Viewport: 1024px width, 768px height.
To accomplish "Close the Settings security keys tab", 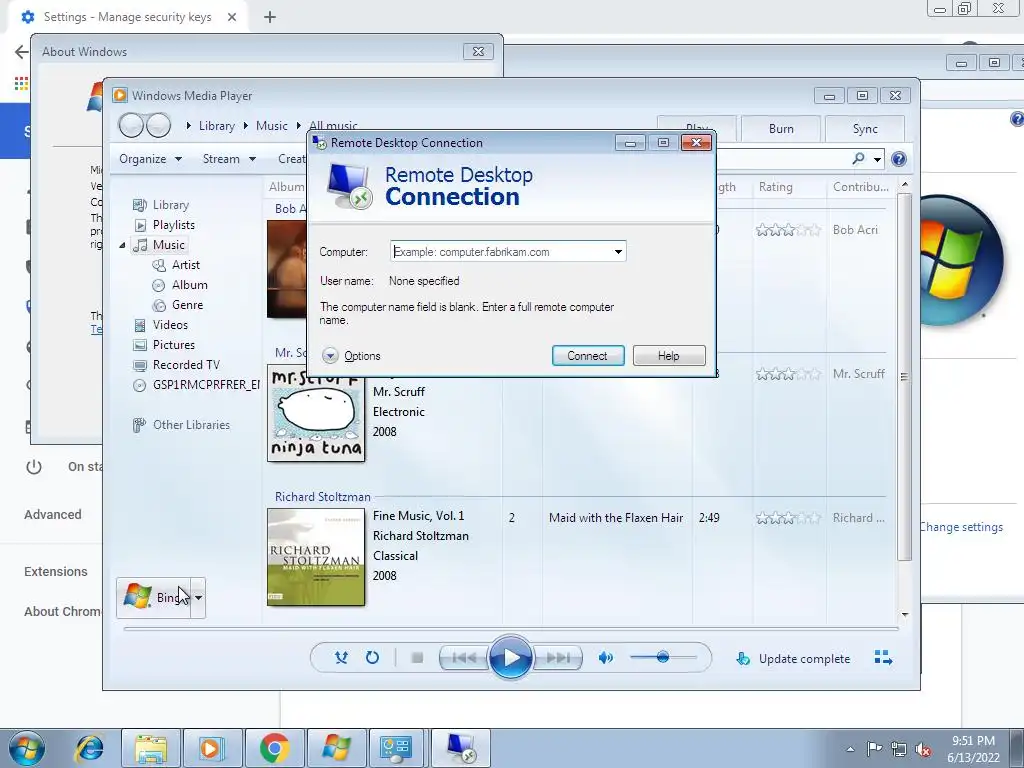I will click(232, 18).
